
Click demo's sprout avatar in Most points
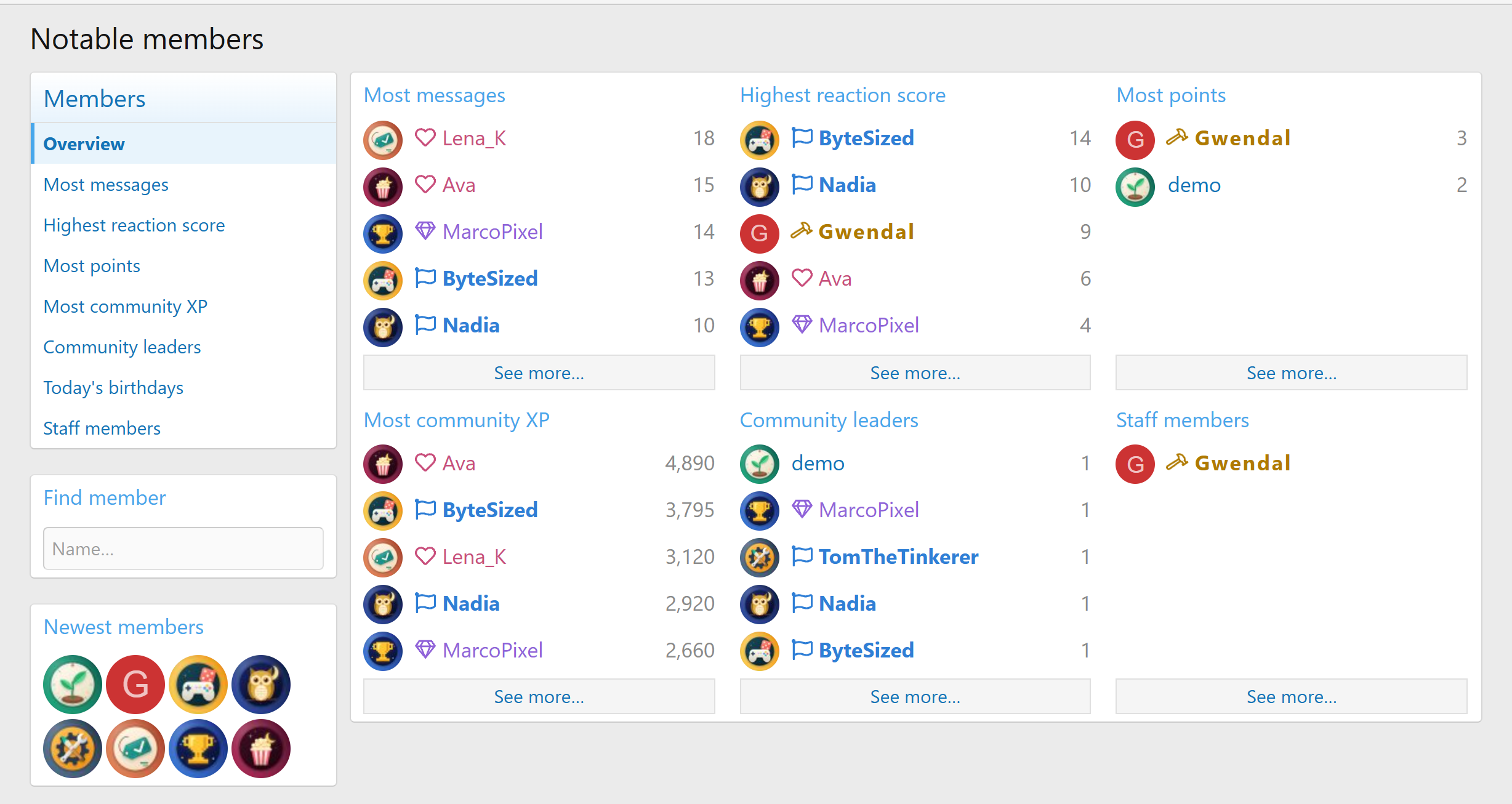[x=1135, y=187]
